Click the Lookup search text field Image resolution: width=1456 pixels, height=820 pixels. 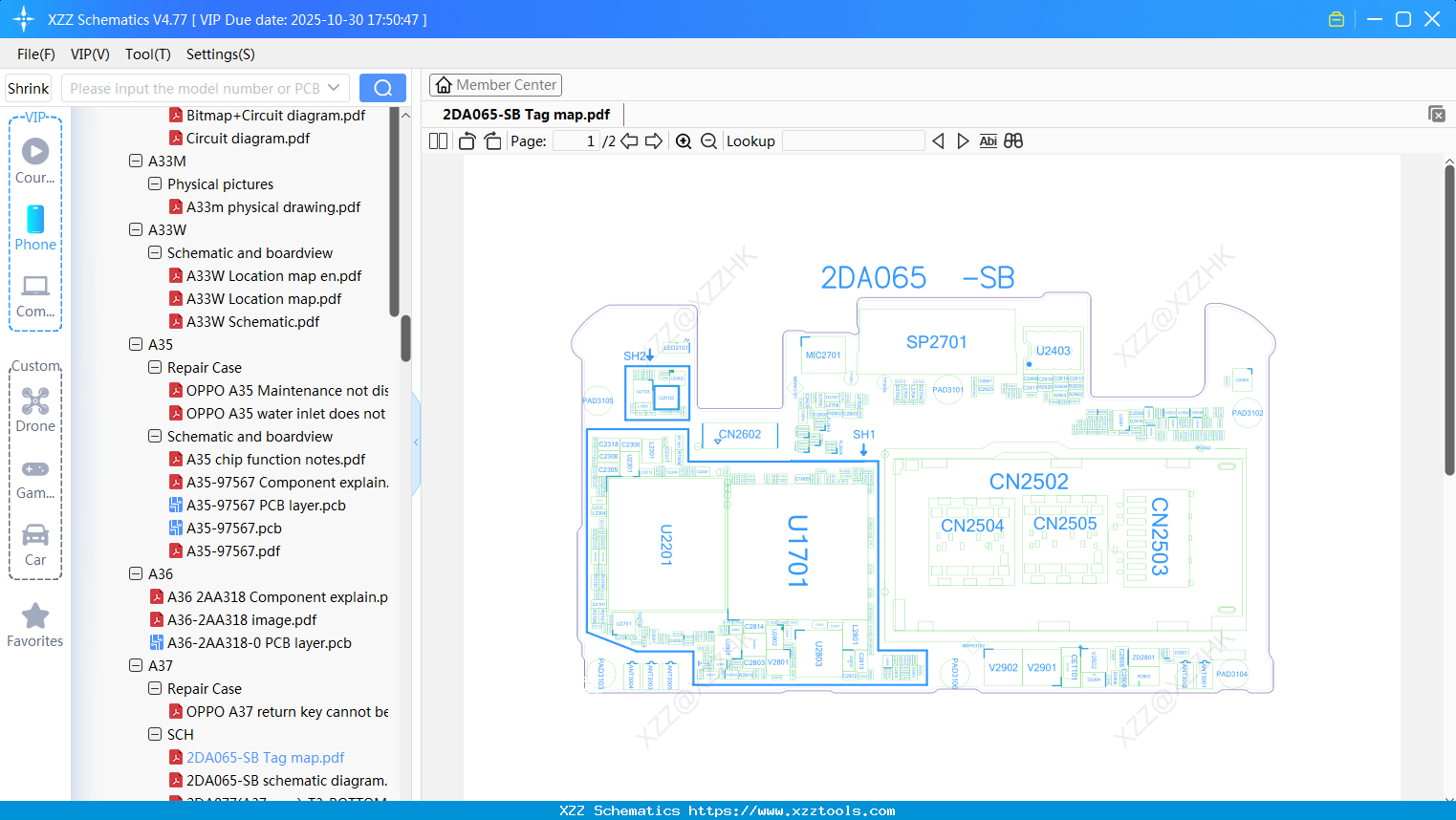(854, 141)
